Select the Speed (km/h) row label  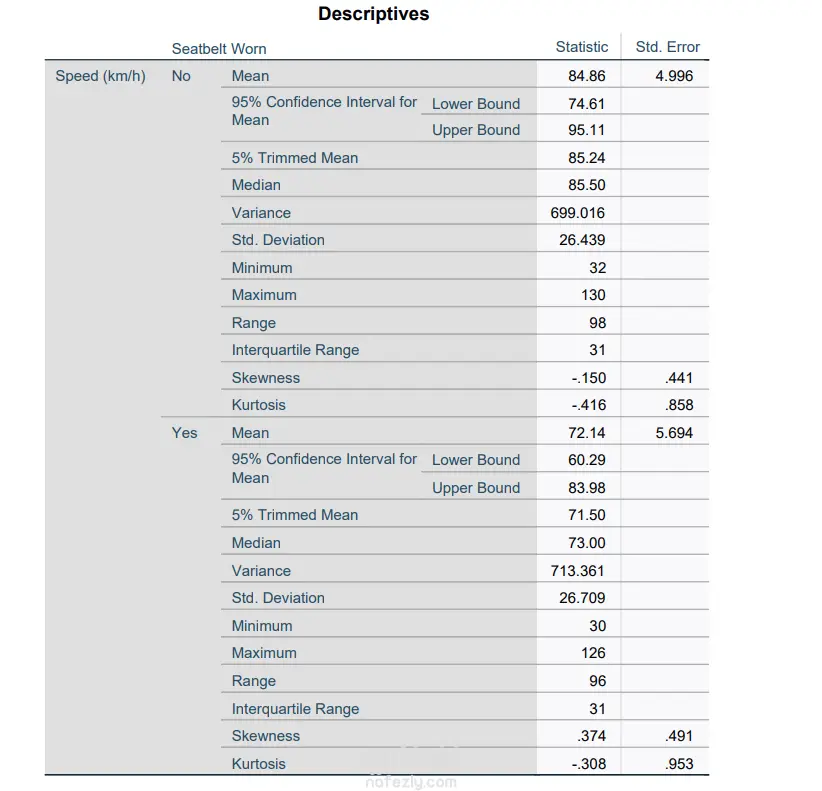pos(100,76)
